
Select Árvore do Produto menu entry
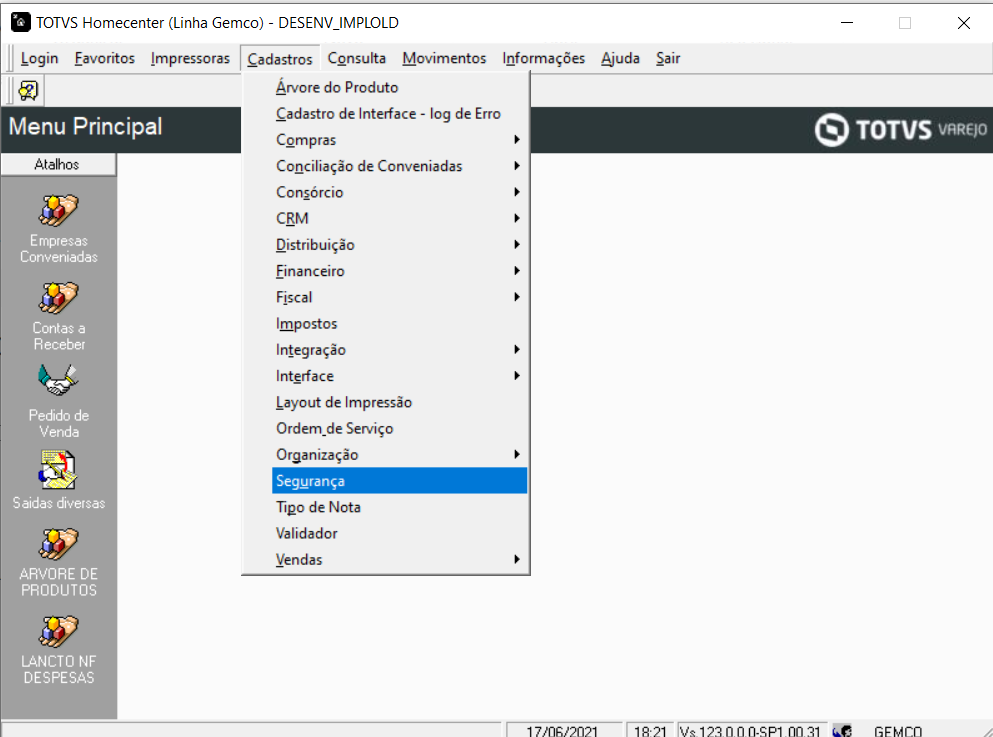tap(400, 87)
